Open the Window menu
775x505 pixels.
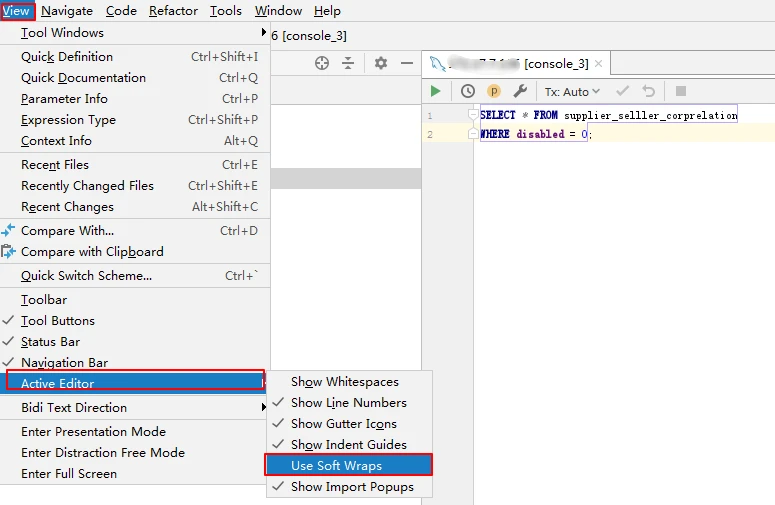tap(278, 10)
